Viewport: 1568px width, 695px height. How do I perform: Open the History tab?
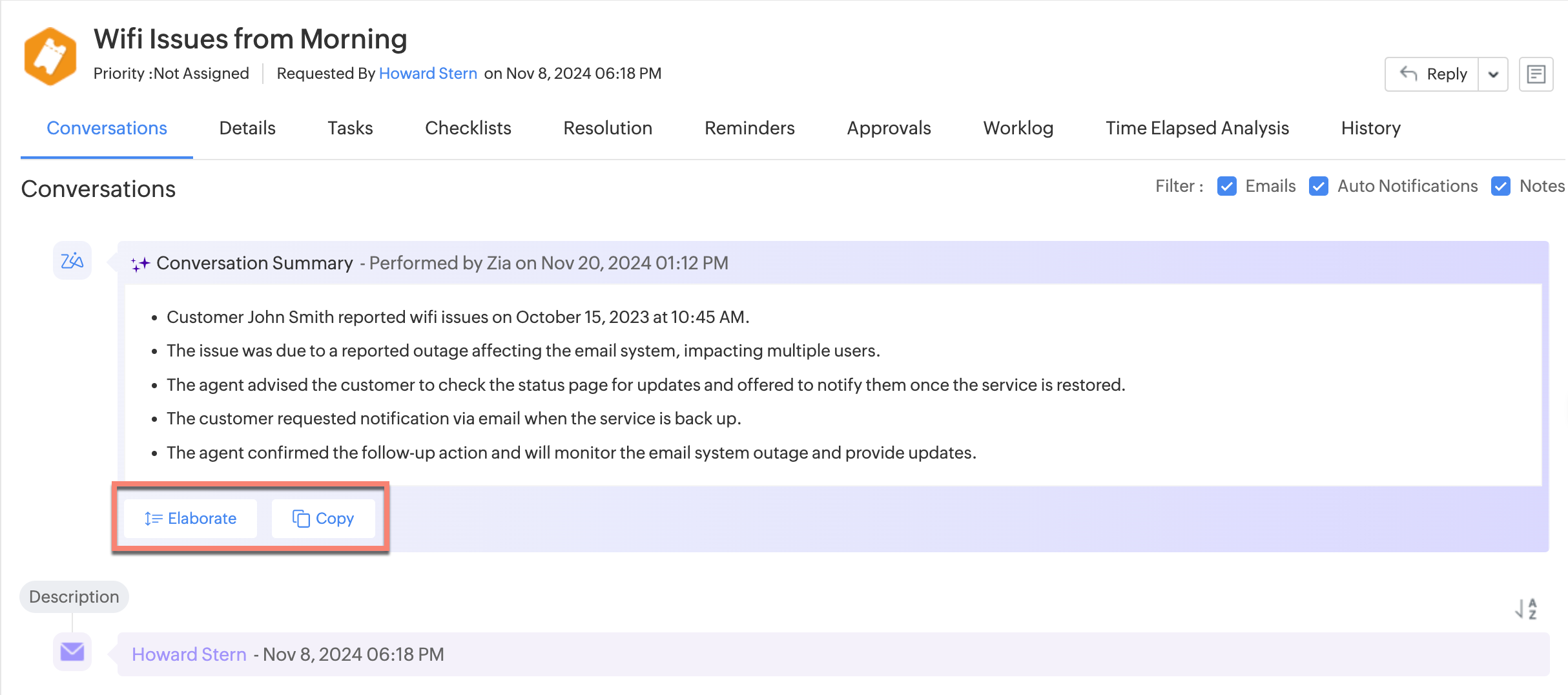click(x=1370, y=128)
